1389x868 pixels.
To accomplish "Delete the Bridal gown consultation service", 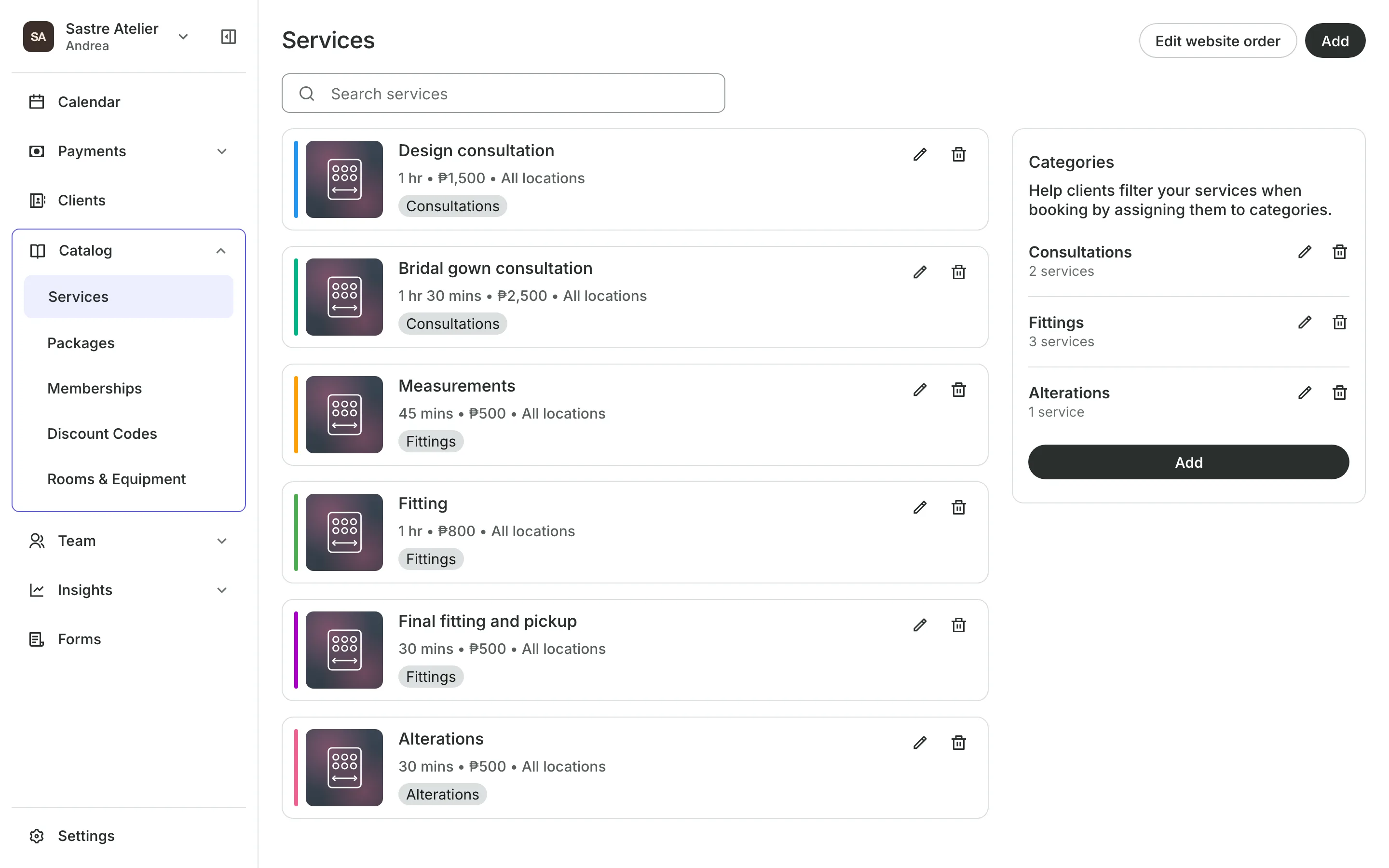I will (958, 272).
